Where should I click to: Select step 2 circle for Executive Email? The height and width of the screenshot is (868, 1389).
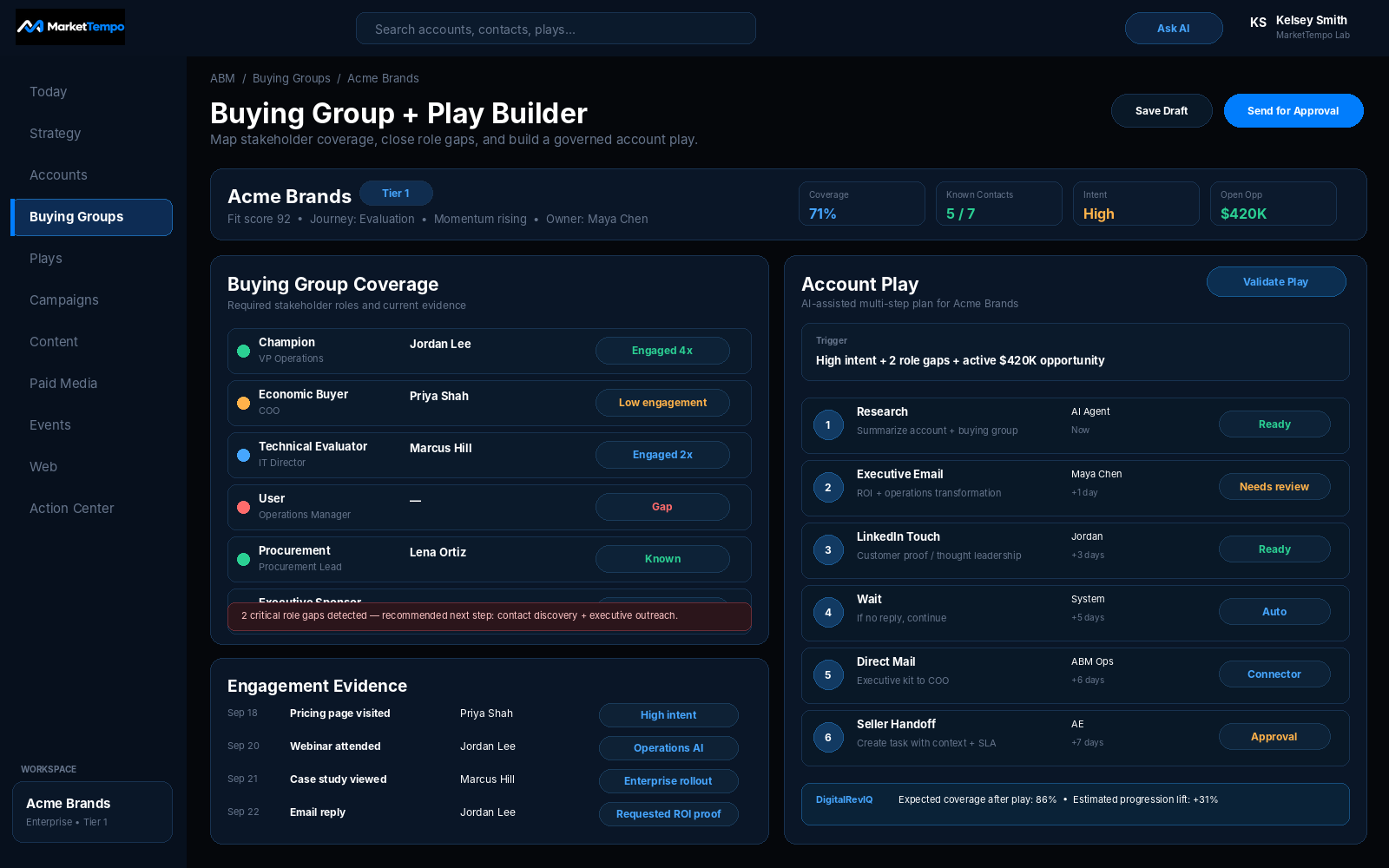click(x=828, y=487)
